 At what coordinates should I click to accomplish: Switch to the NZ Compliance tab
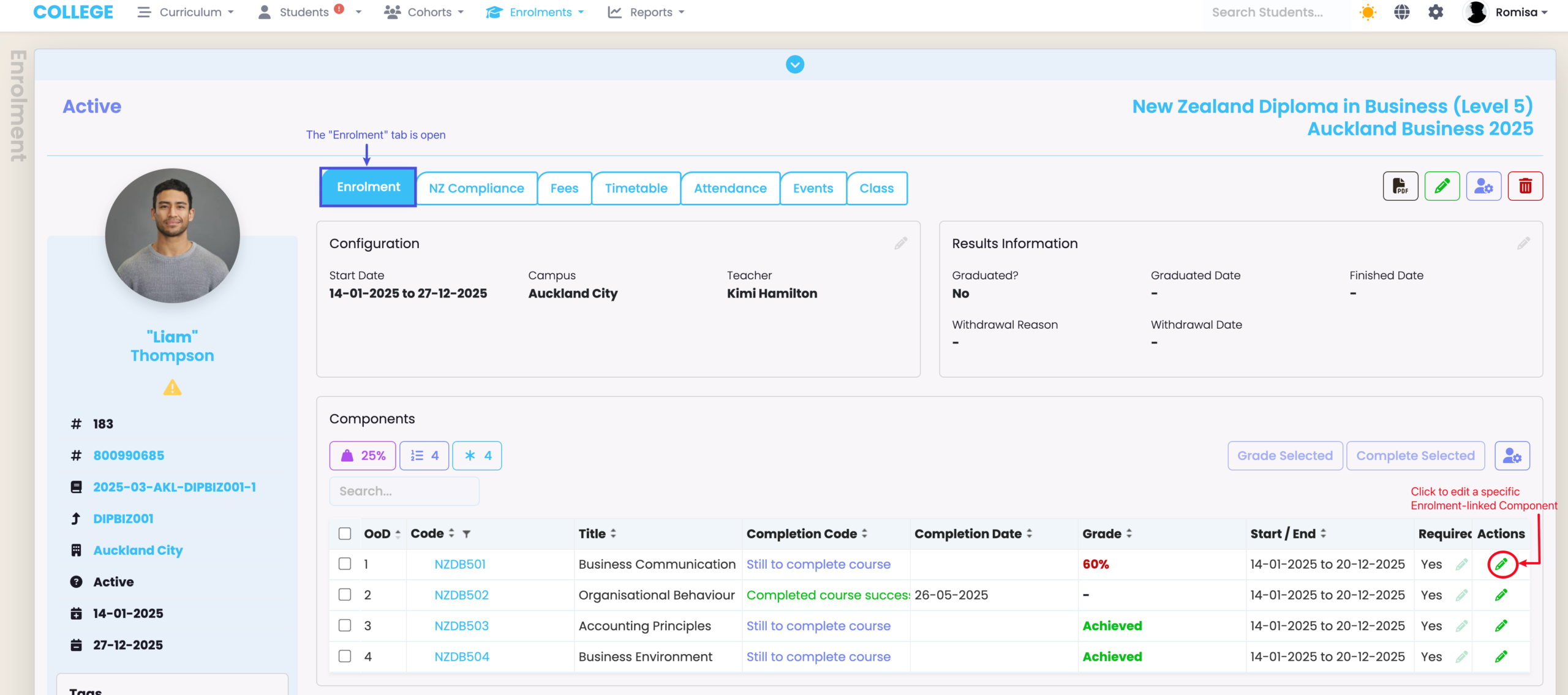pos(476,189)
